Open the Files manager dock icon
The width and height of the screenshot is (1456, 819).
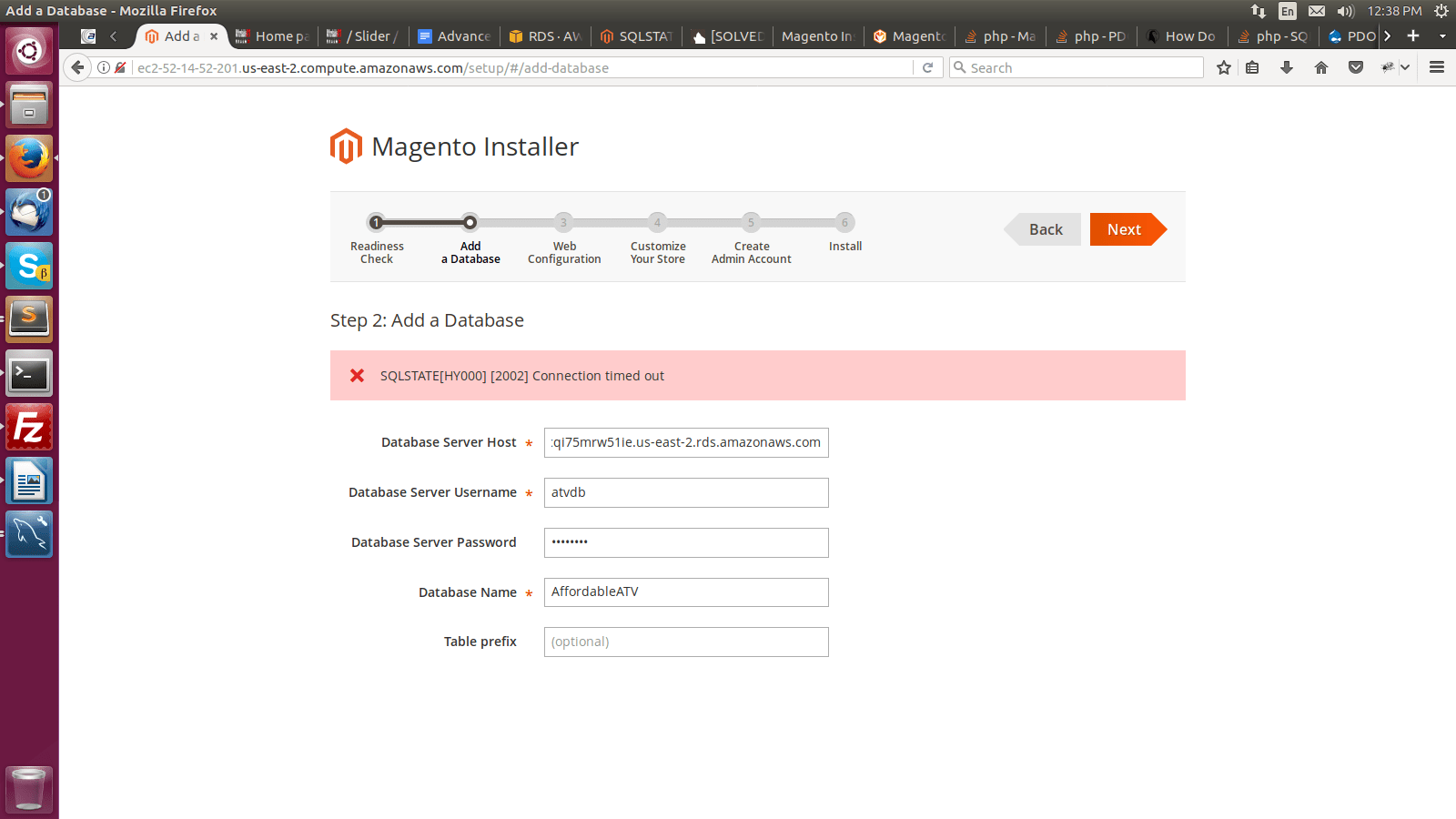pyautogui.click(x=29, y=105)
